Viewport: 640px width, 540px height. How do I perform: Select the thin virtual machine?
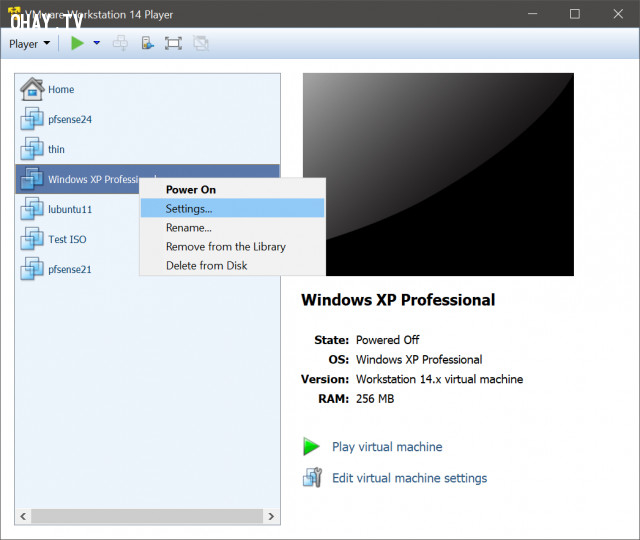[148, 149]
